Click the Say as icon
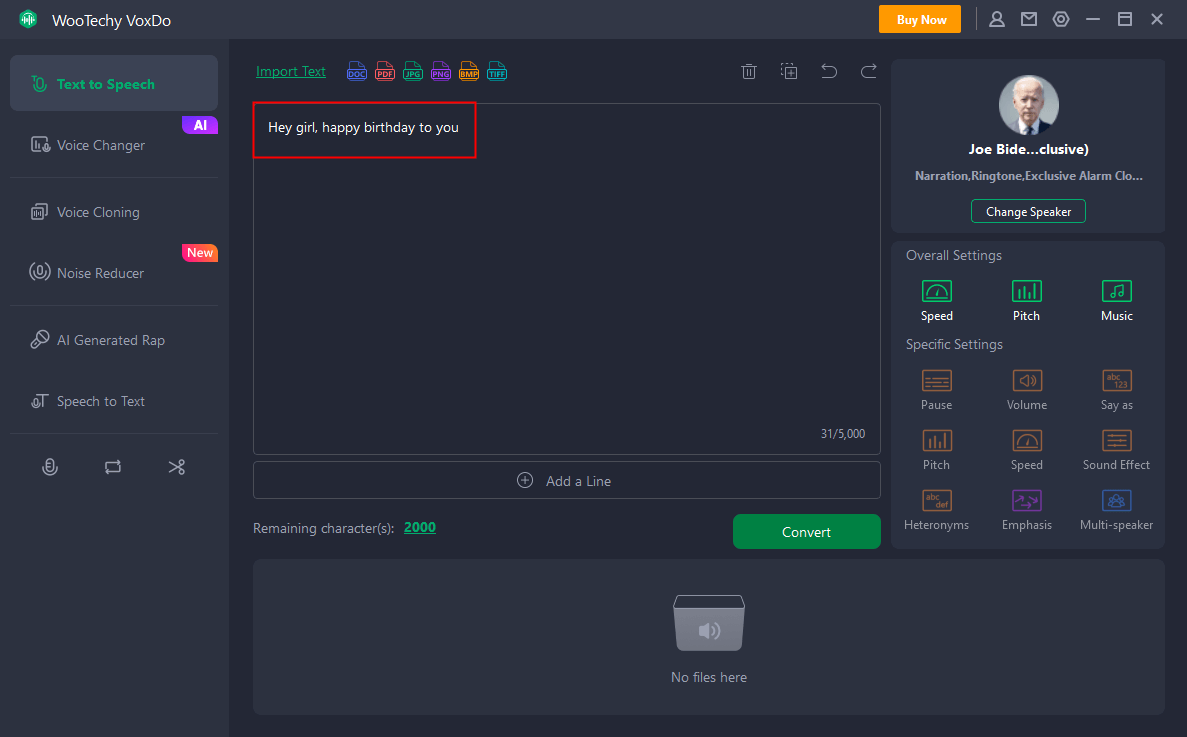The image size is (1187, 737). pyautogui.click(x=1116, y=381)
